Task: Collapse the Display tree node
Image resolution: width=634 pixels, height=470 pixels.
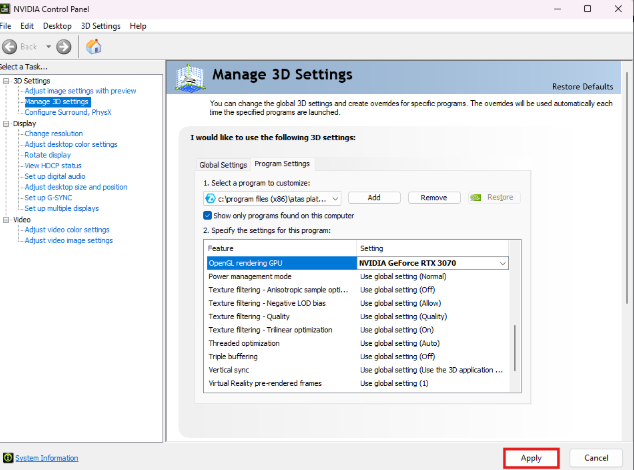Action: (6, 124)
